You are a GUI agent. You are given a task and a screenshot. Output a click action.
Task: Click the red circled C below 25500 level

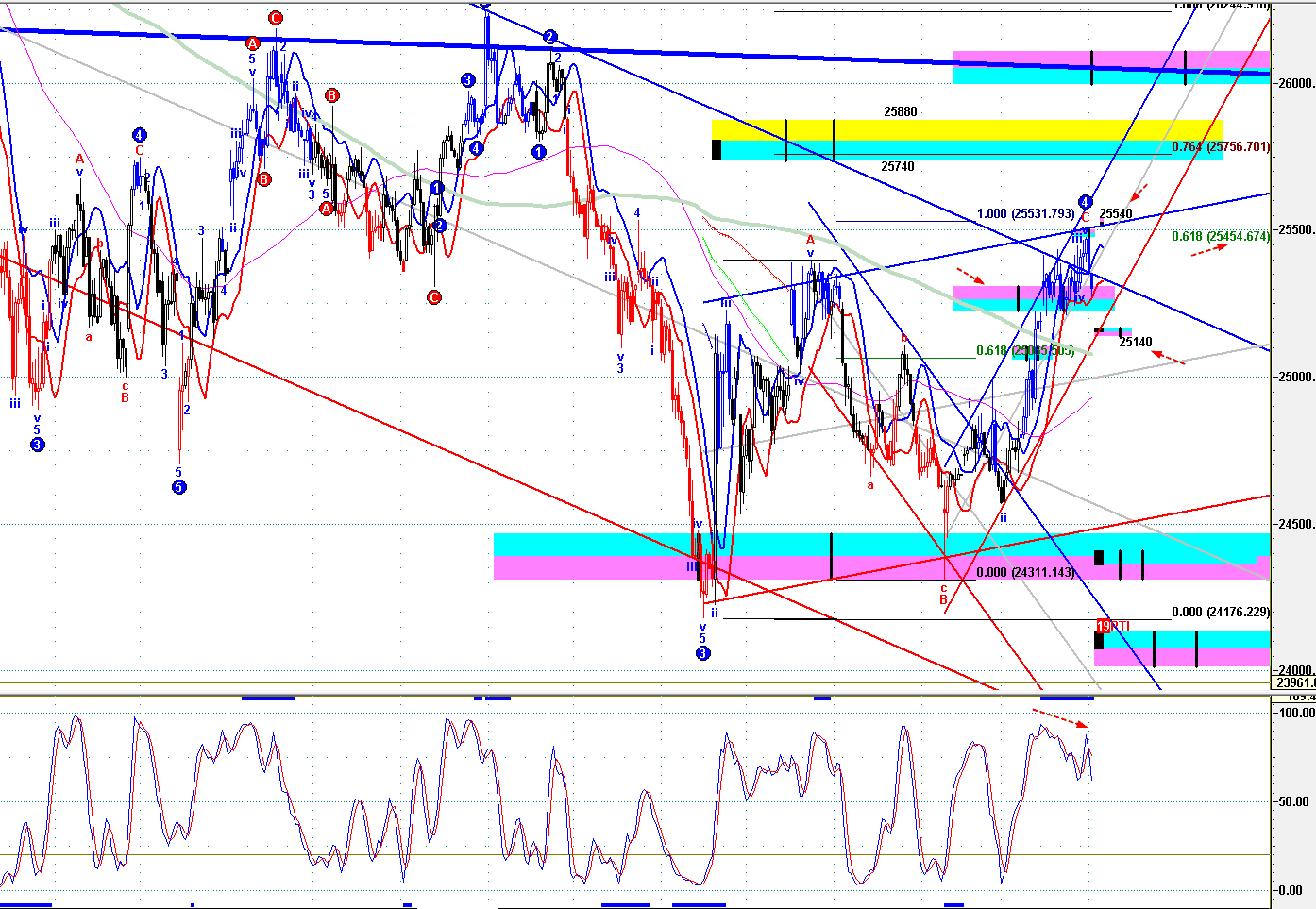[434, 297]
